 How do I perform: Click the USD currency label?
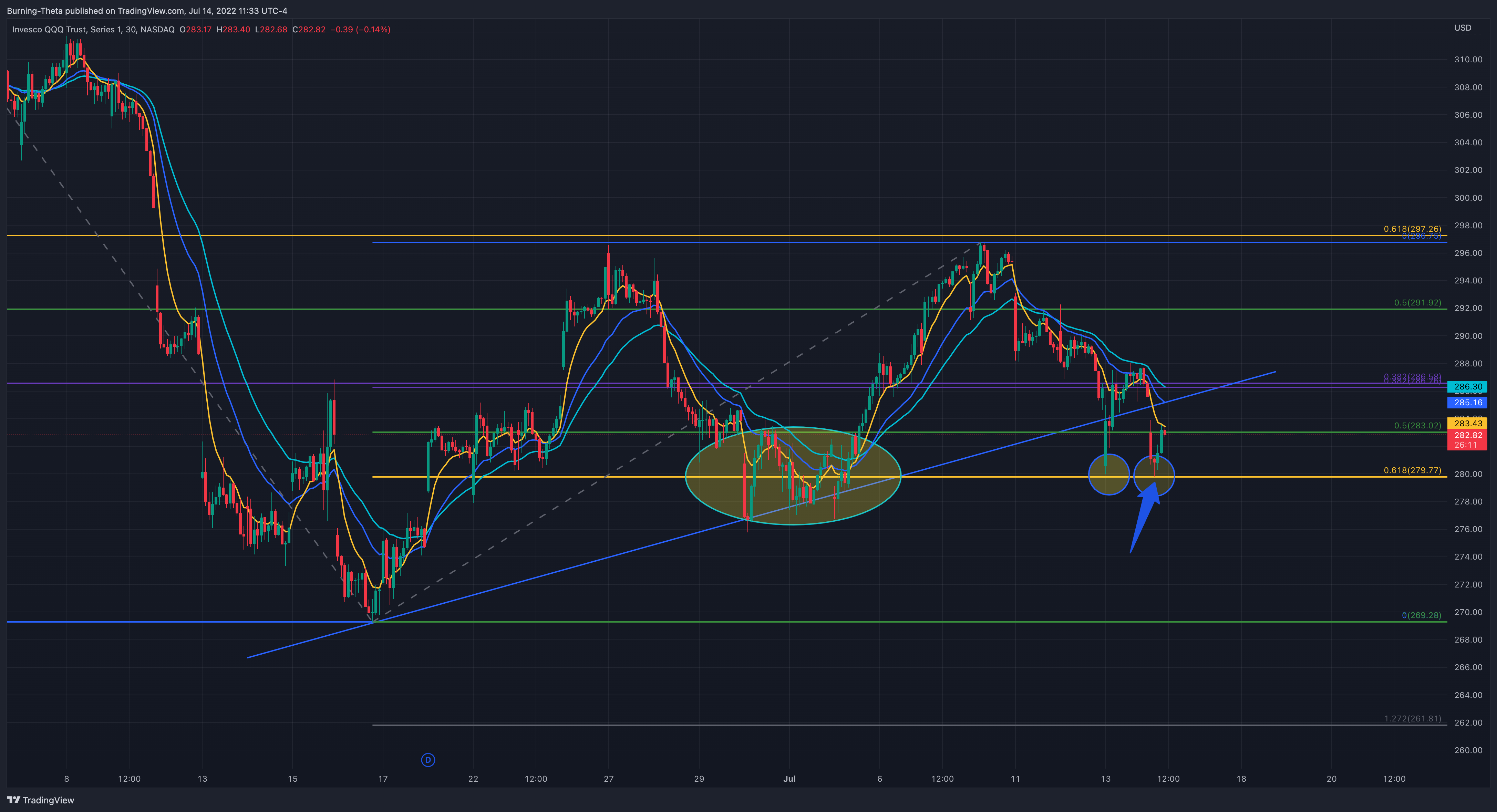(1463, 28)
